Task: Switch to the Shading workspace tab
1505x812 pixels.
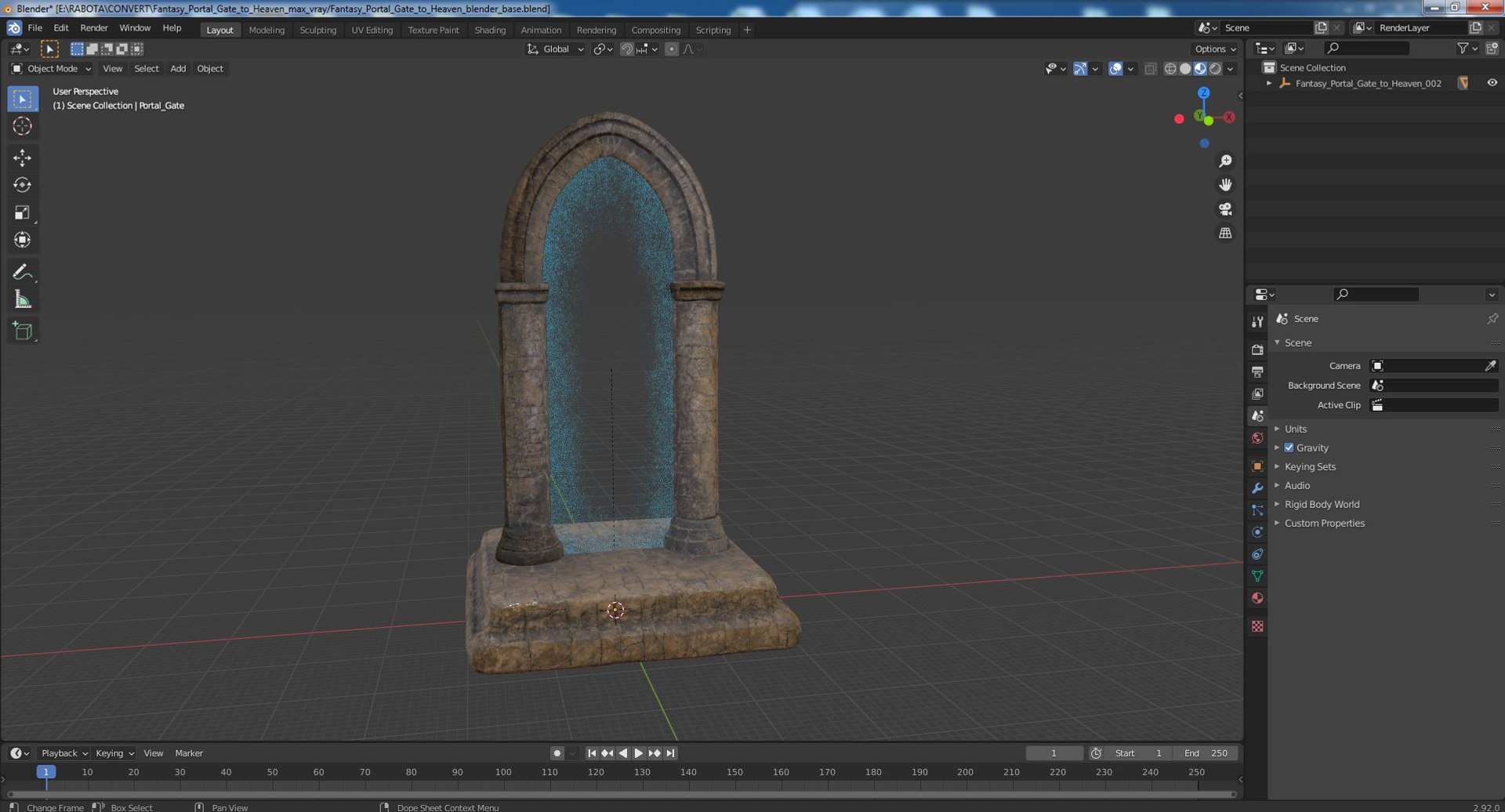Action: point(490,30)
